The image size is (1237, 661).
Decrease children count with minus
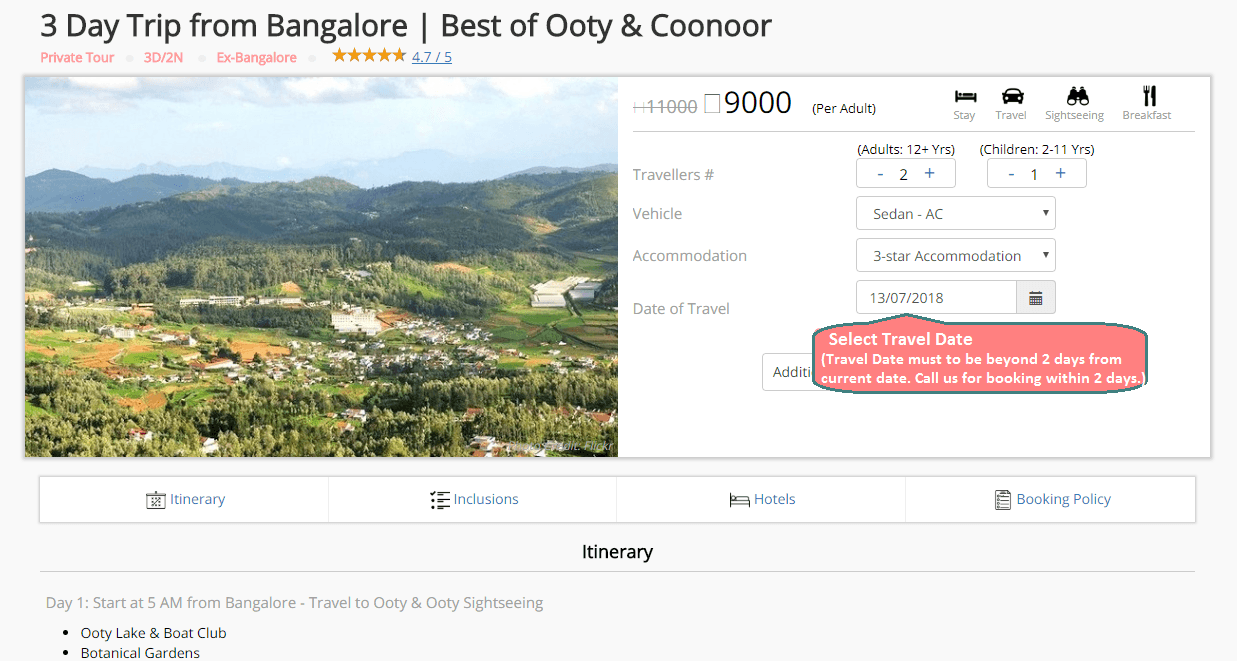coord(1011,174)
